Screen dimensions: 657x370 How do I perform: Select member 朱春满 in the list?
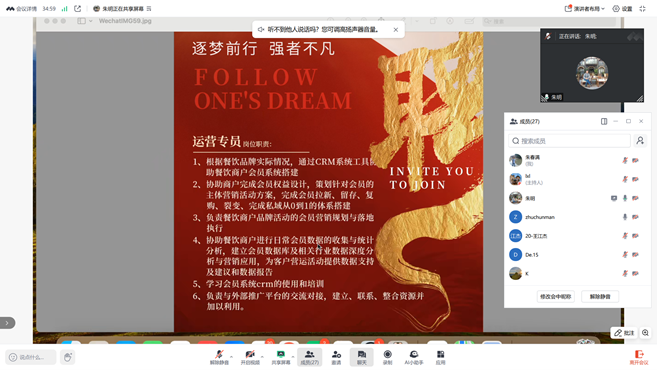pyautogui.click(x=577, y=160)
